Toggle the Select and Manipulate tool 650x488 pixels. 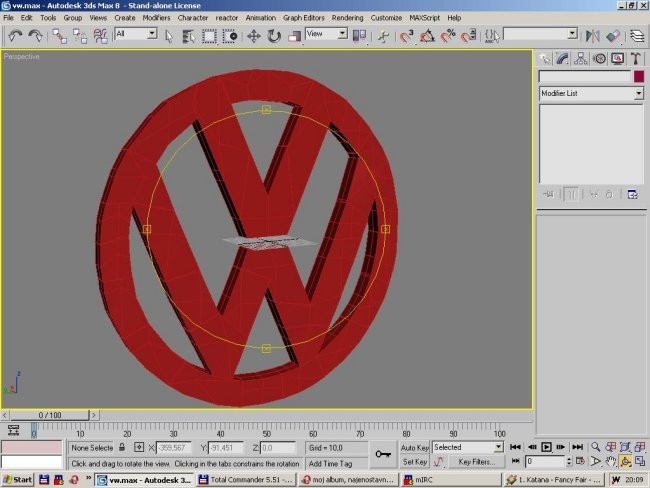pyautogui.click(x=383, y=36)
